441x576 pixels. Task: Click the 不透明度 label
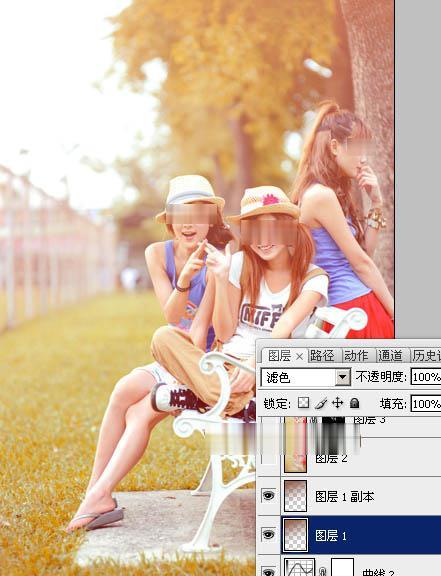pos(381,377)
